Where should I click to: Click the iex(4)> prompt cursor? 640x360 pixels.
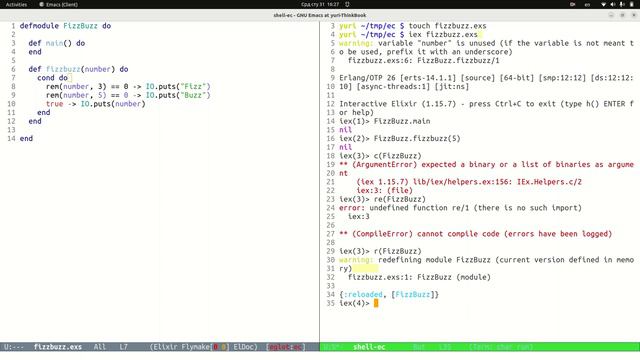(x=376, y=303)
